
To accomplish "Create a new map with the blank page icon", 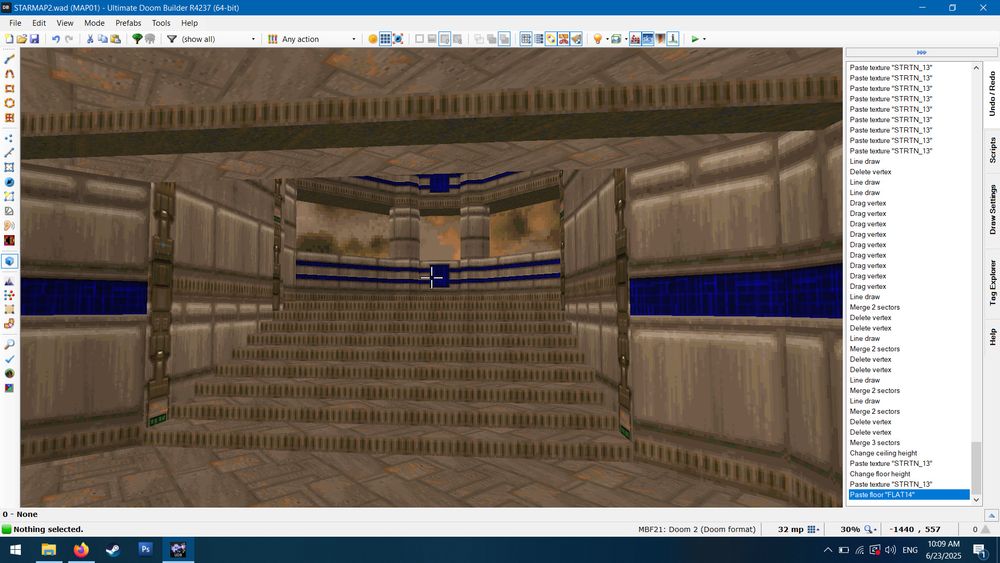I will click(x=9, y=39).
